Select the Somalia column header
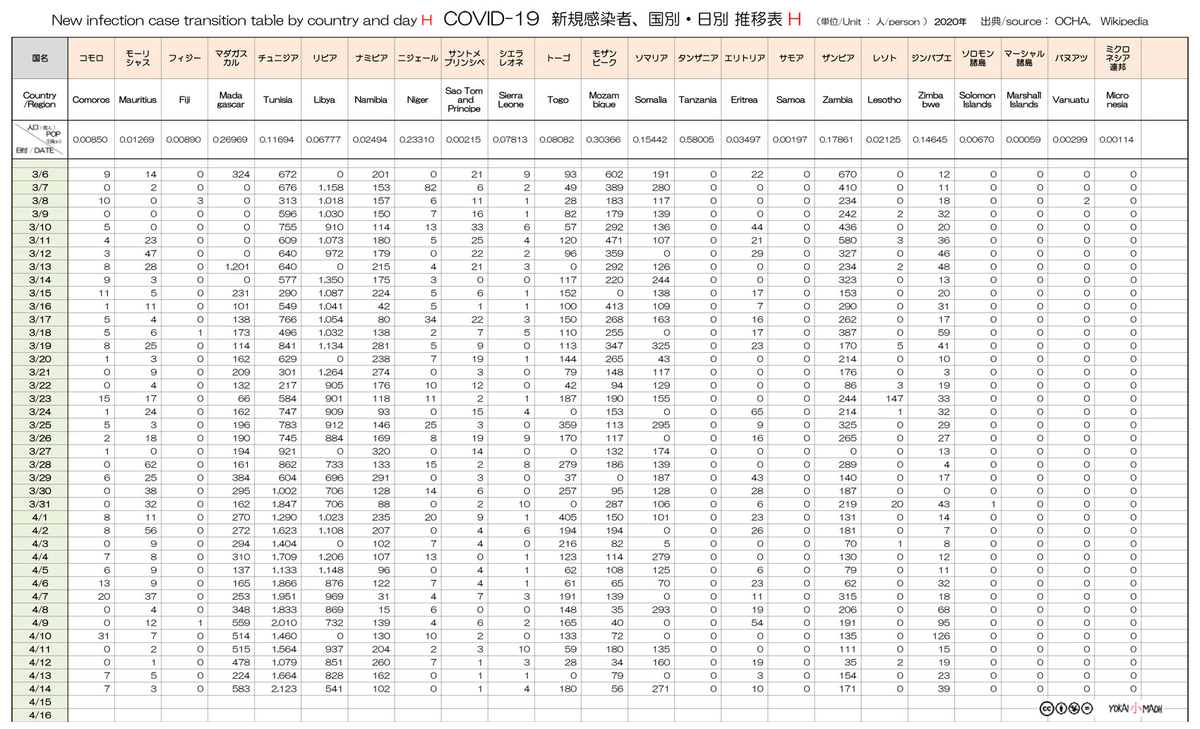Image resolution: width=1200 pixels, height=729 pixels. (651, 100)
